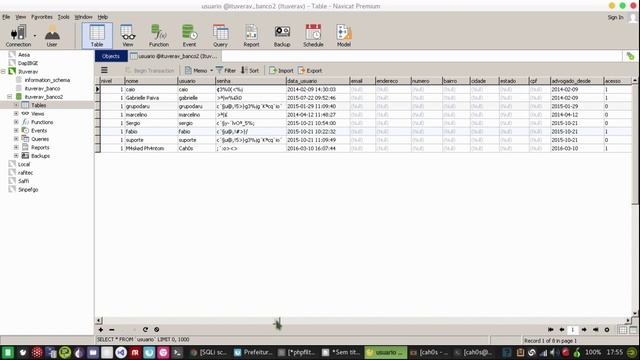The height and width of the screenshot is (360, 640).
Task: Go to the previous page of records
Action: click(562, 329)
